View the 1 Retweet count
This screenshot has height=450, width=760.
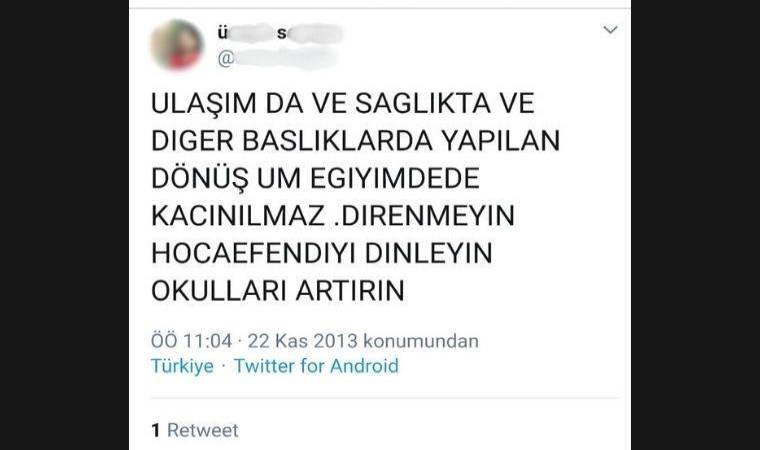[195, 430]
